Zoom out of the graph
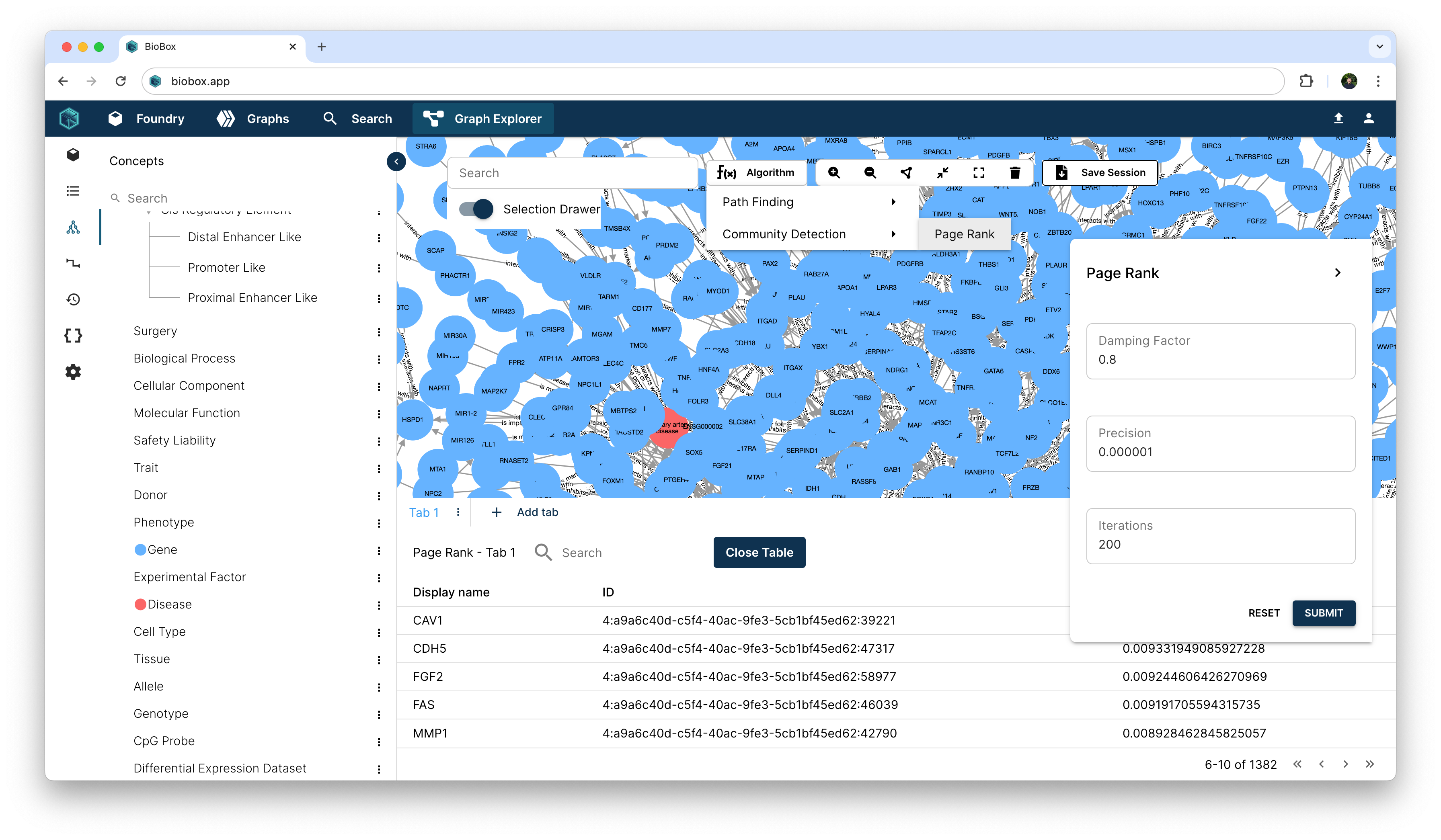The image size is (1441, 840). pyautogui.click(x=870, y=172)
